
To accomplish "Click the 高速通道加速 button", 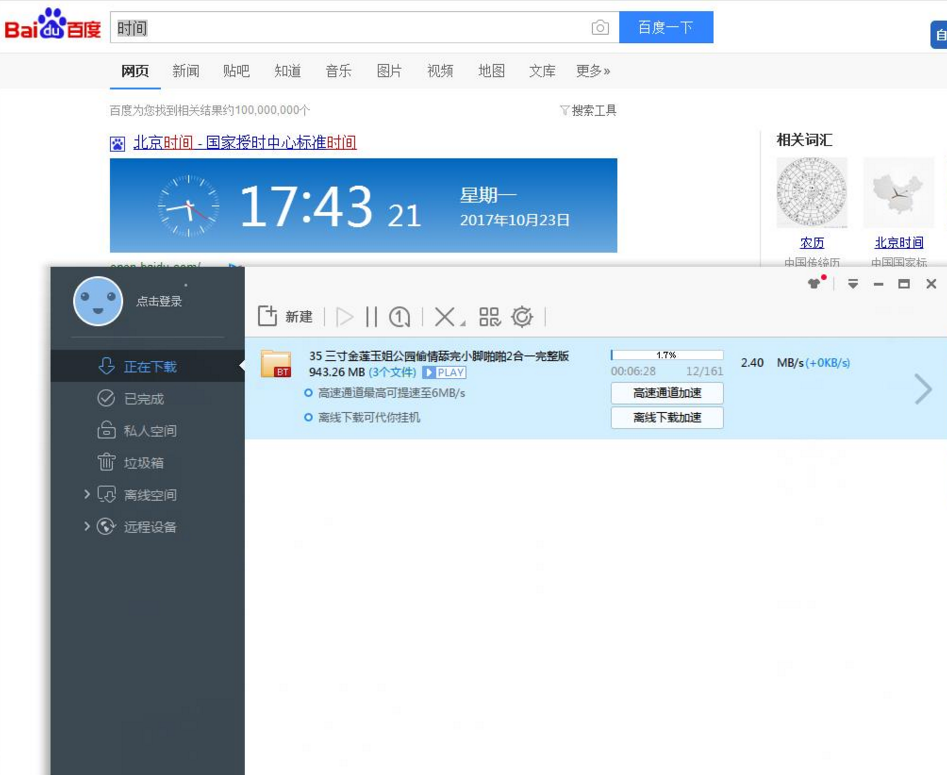I will (x=667, y=393).
